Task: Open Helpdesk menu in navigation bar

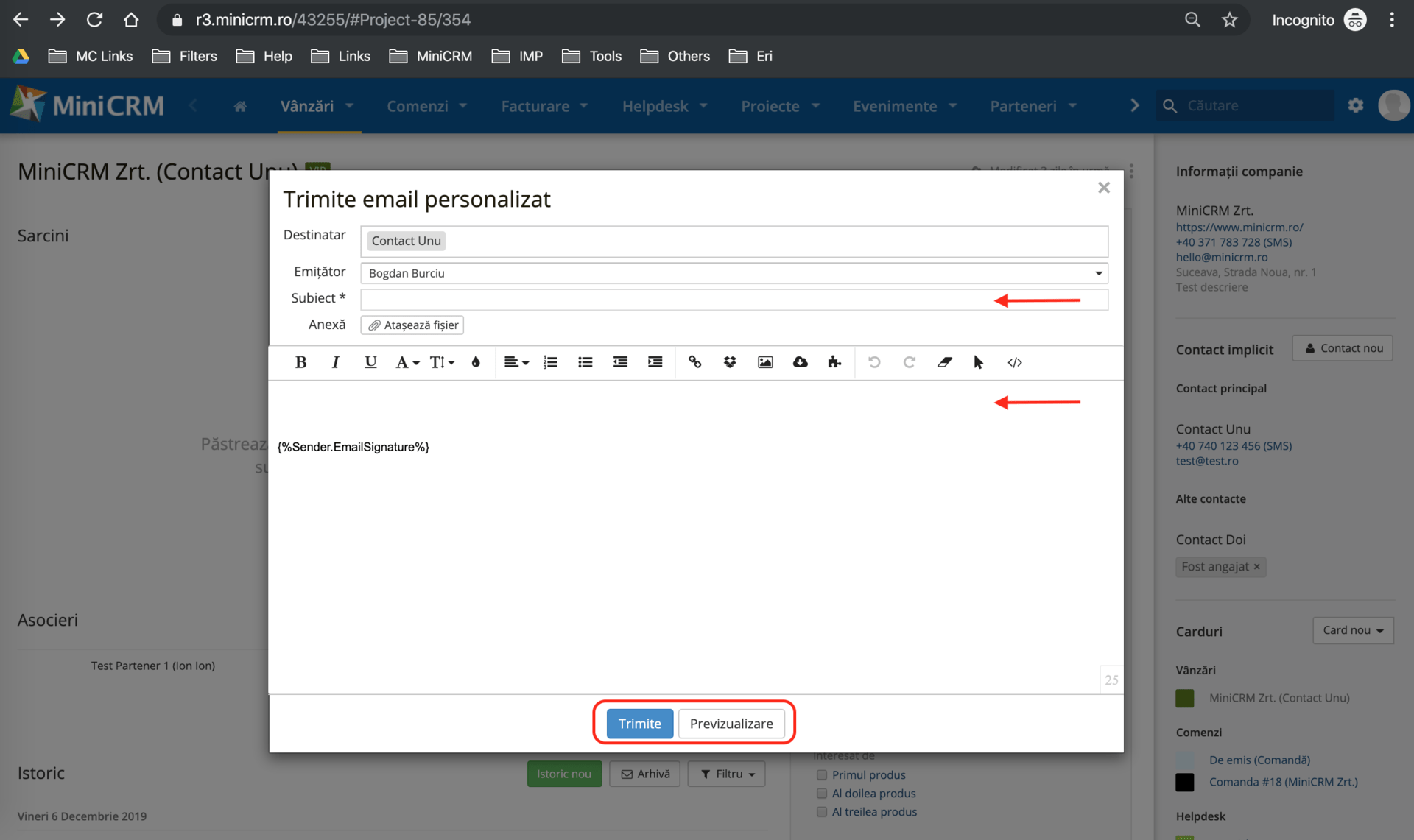Action: 664,106
